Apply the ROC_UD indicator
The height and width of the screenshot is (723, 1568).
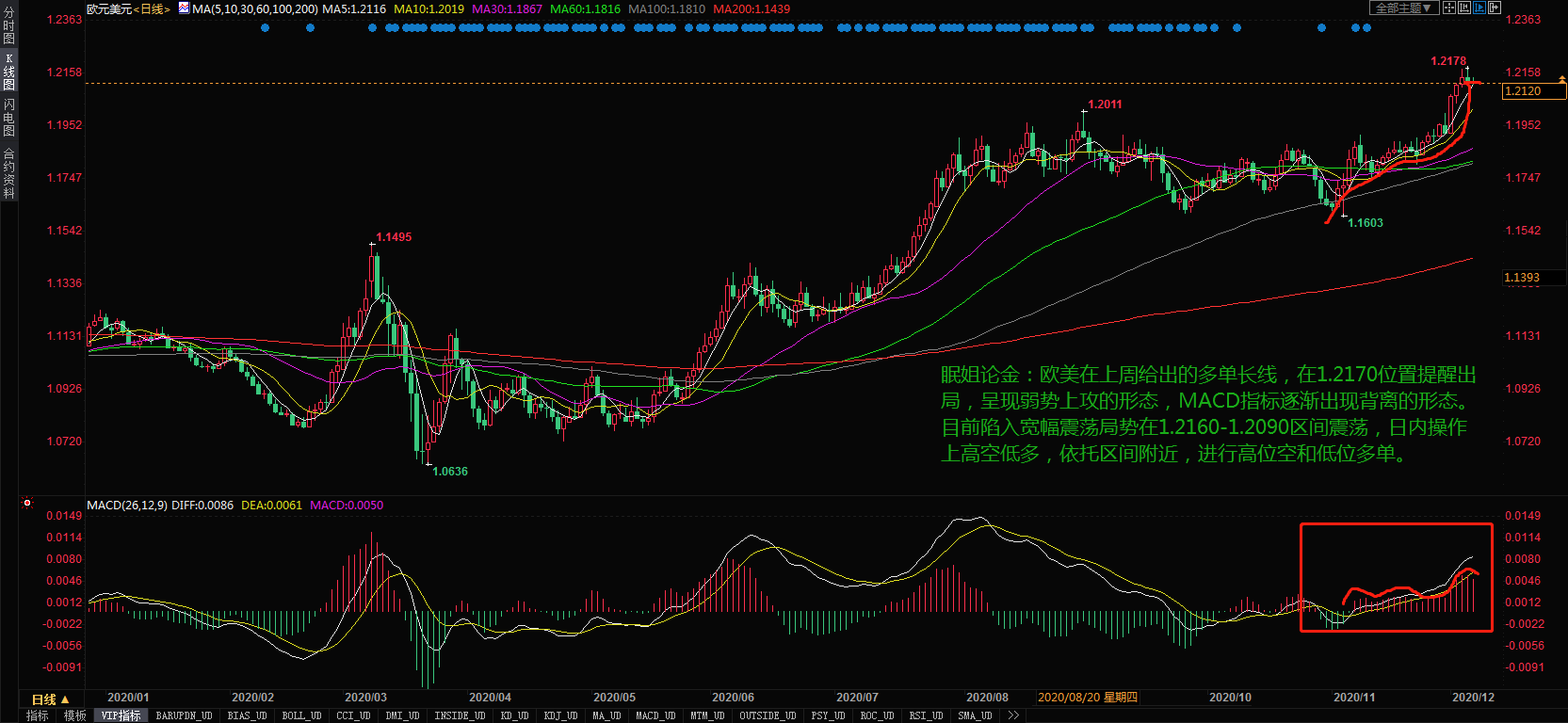877,715
